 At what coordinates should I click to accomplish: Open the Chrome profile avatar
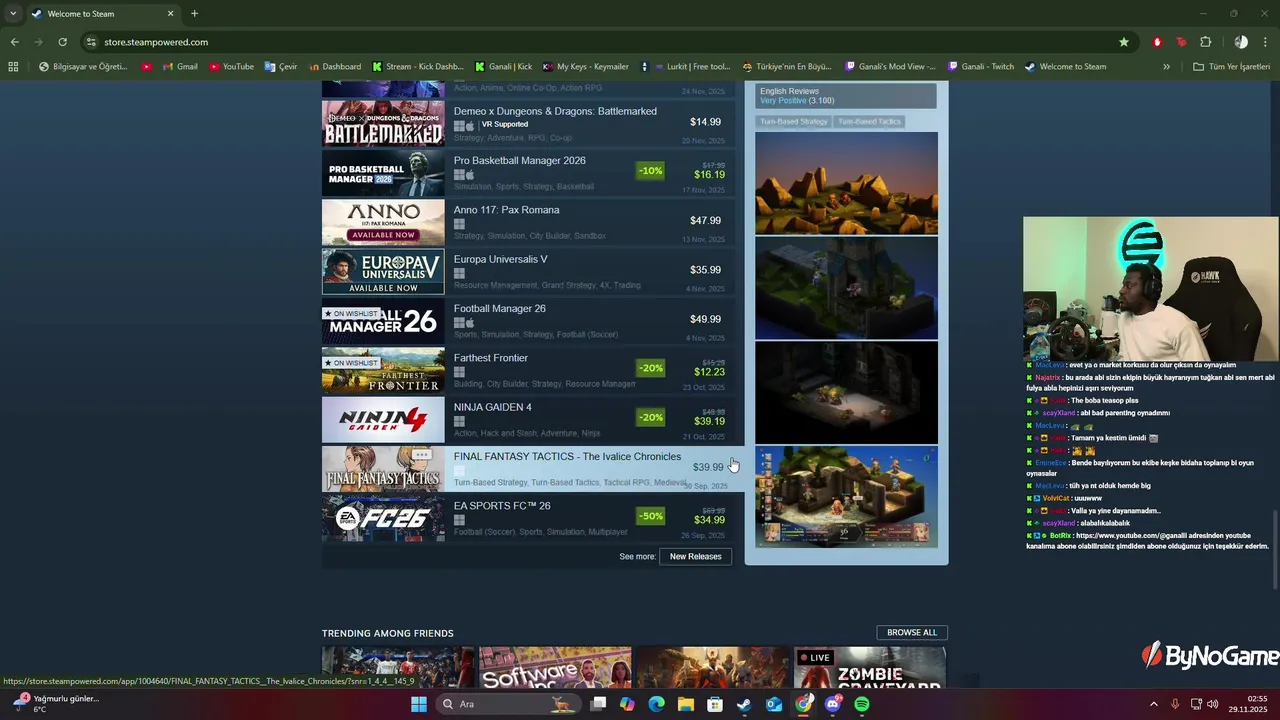tap(1241, 42)
